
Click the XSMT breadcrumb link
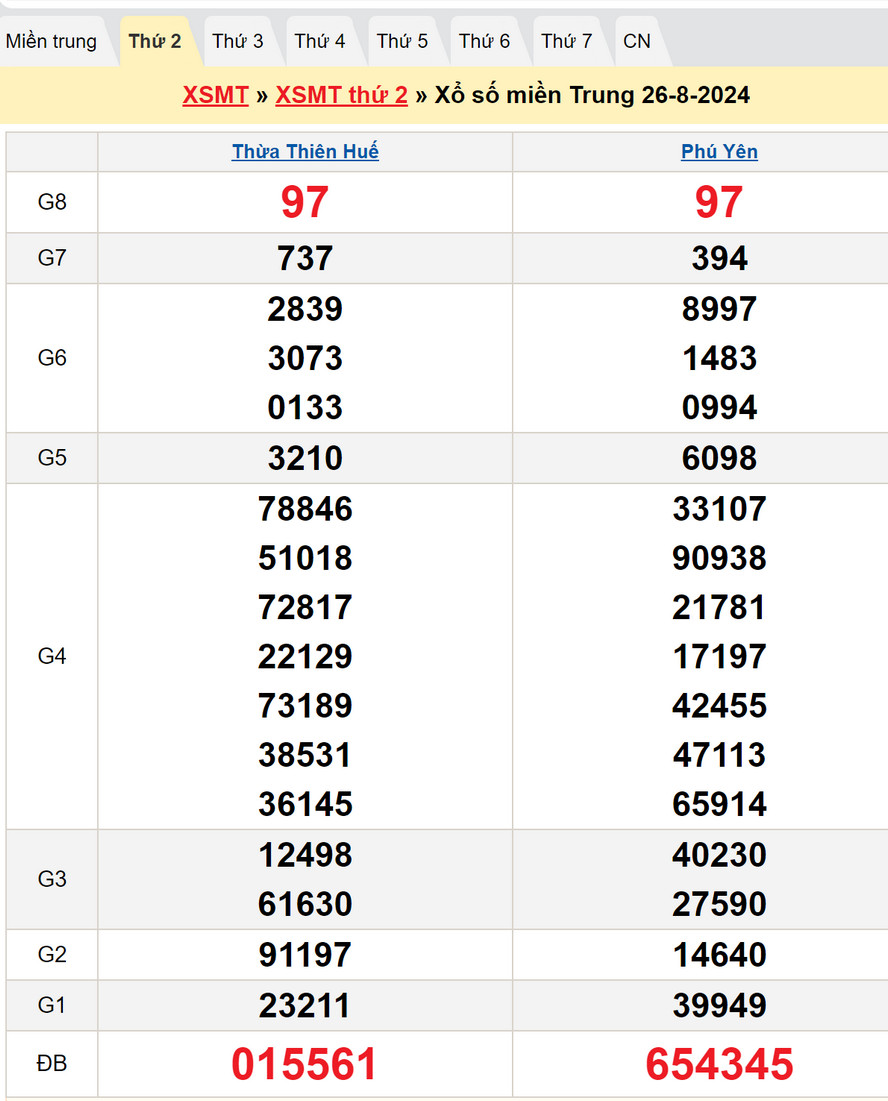click(x=215, y=95)
